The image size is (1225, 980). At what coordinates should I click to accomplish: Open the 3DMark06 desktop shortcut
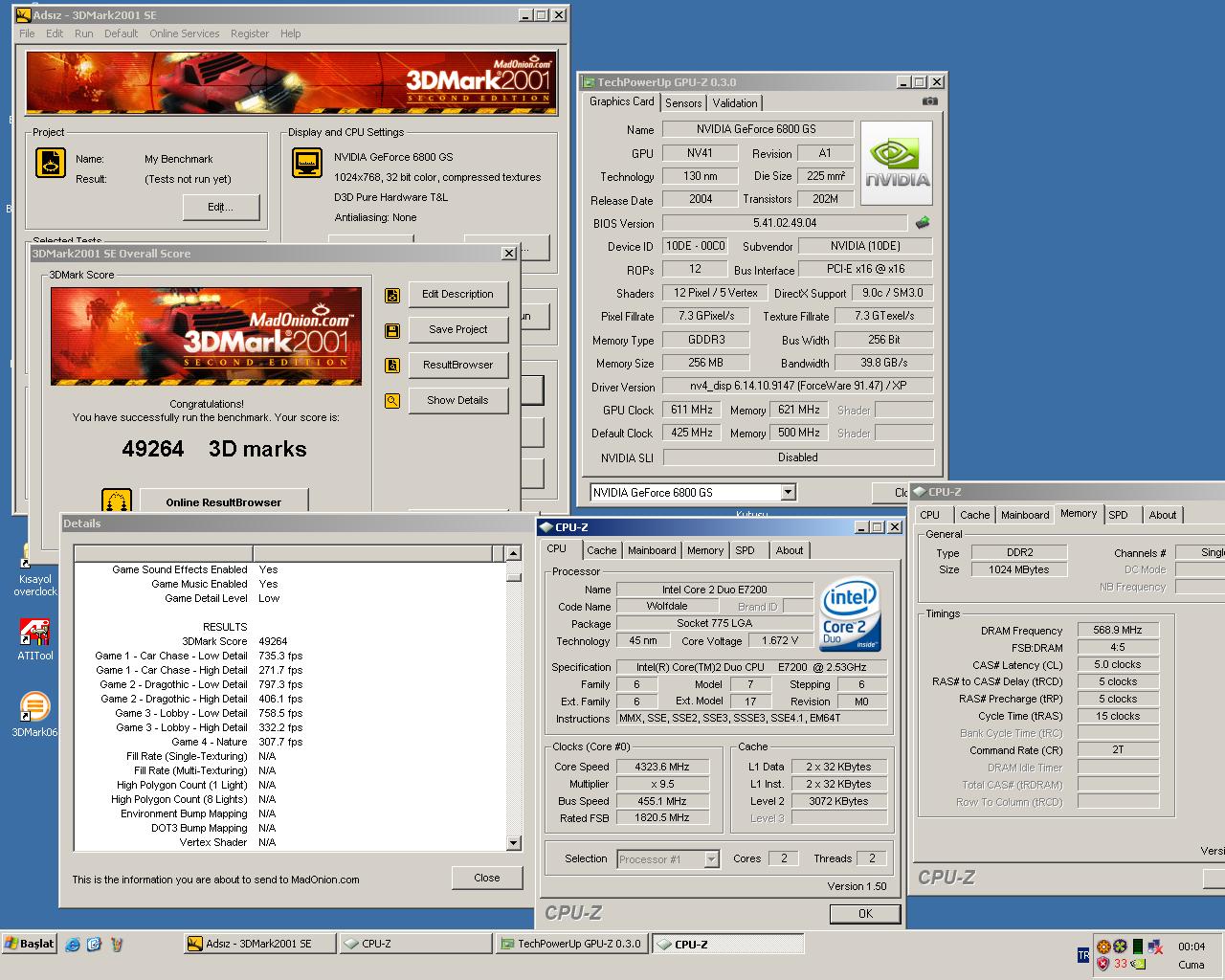coord(34,714)
